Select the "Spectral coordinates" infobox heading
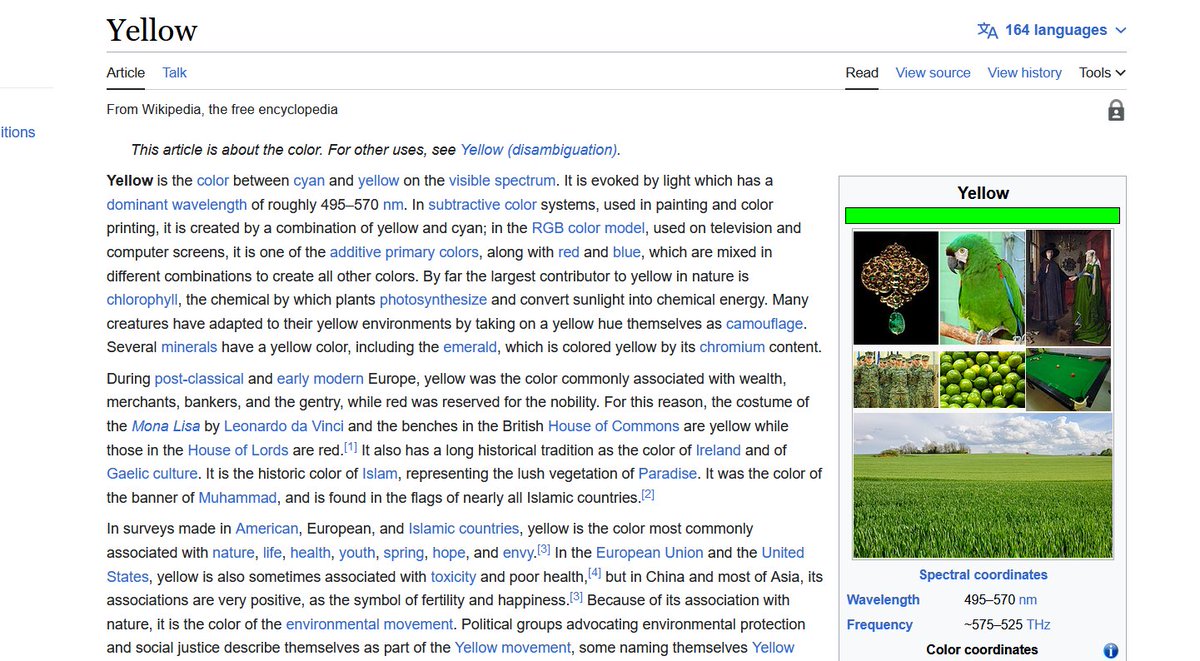 [x=983, y=575]
